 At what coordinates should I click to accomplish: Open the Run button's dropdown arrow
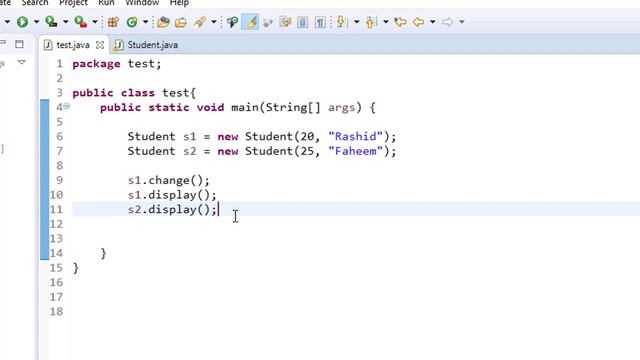[x=36, y=22]
